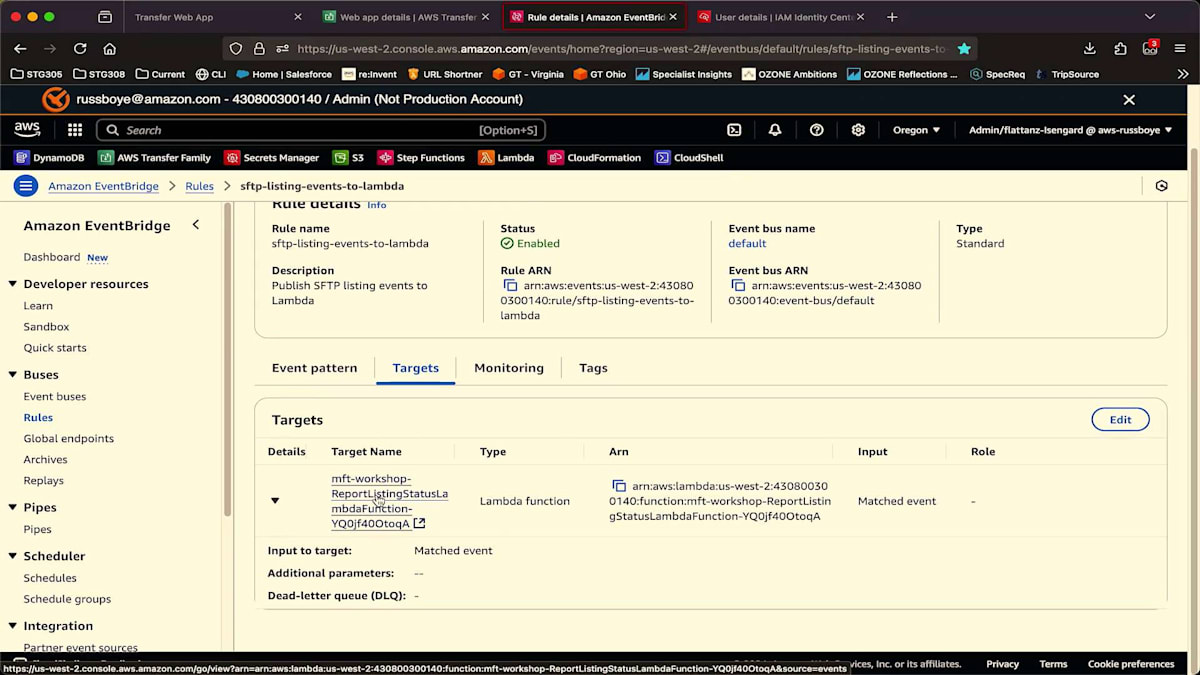
Task: Copy the Rule ARN
Action: click(510, 286)
